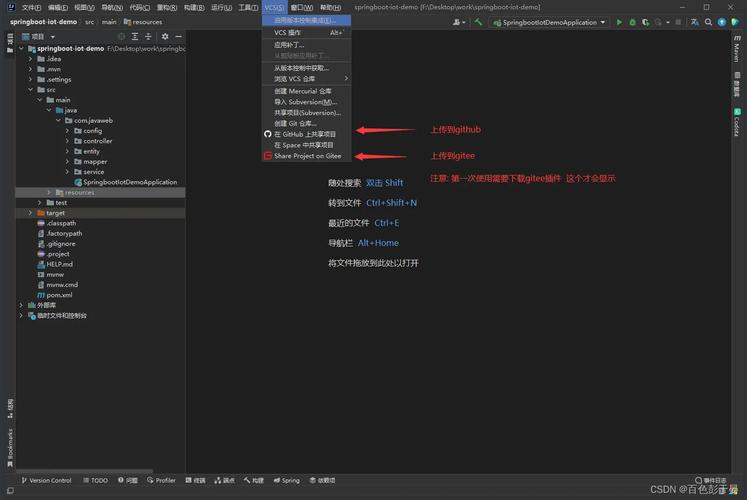Choose Share Project on Gitee
Image resolution: width=747 pixels, height=500 pixels.
[307, 156]
